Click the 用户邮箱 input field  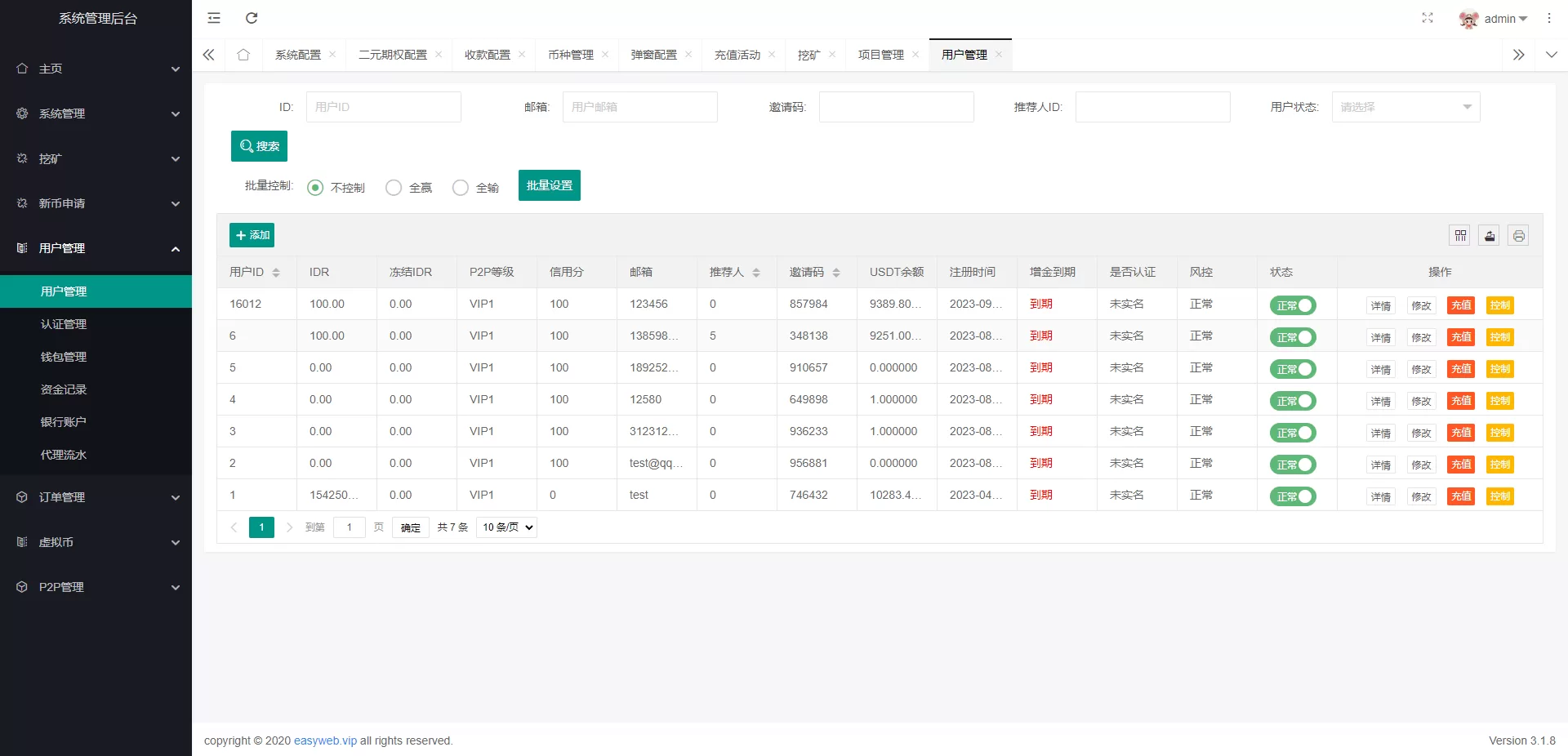coord(639,107)
